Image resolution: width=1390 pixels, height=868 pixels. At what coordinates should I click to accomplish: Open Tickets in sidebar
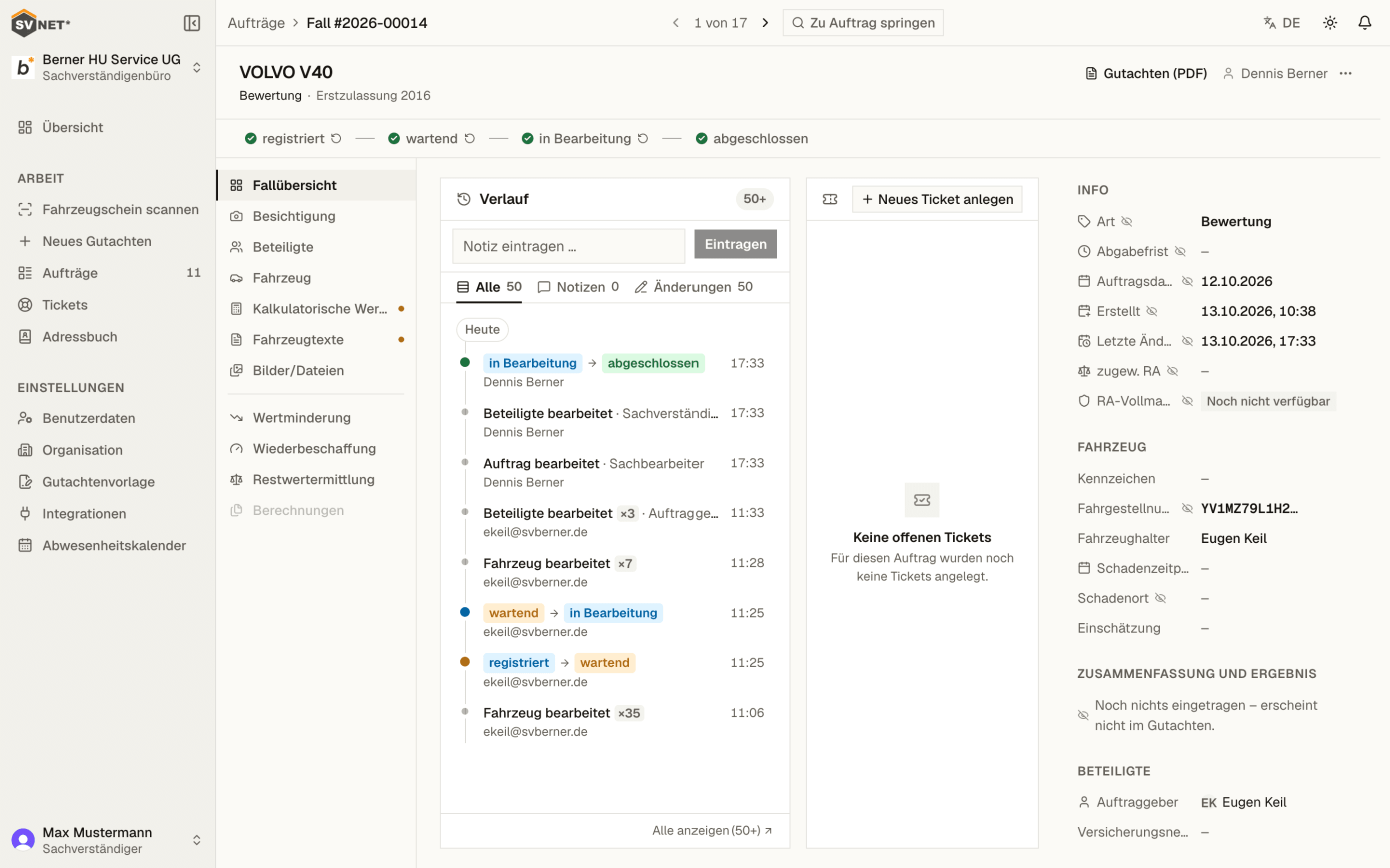point(108,305)
